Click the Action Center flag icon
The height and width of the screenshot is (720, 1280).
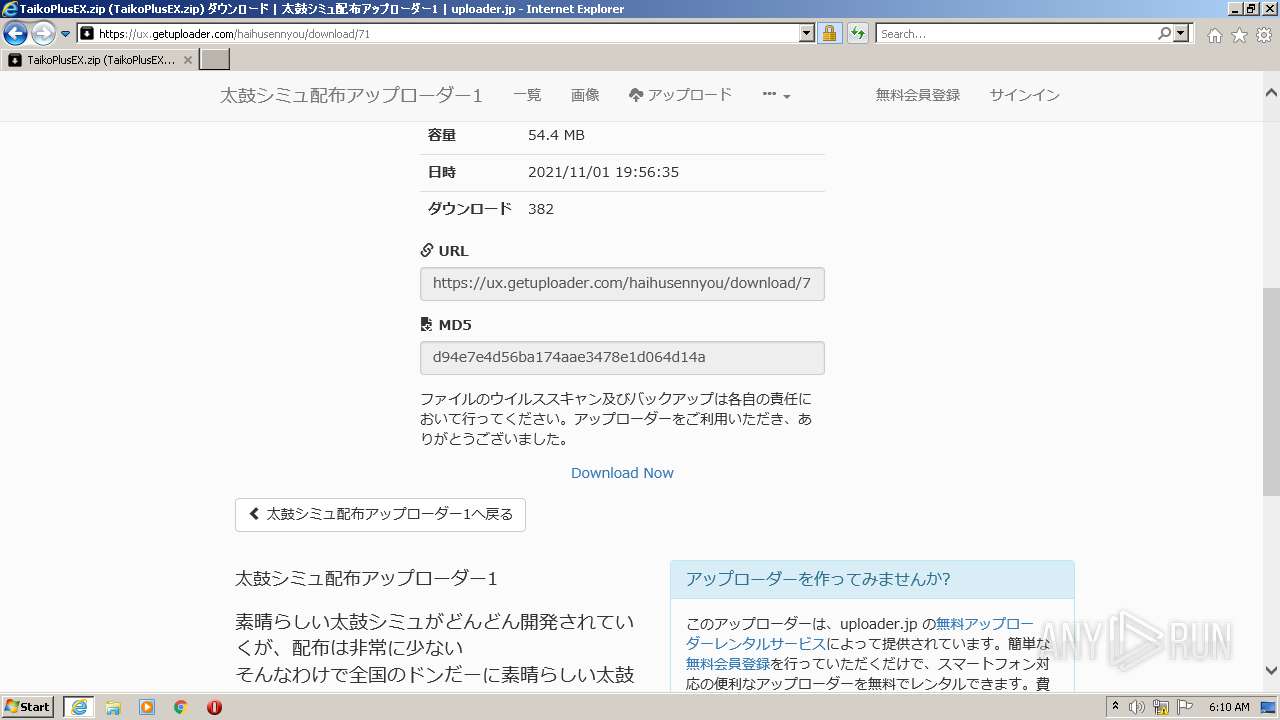click(x=1185, y=707)
